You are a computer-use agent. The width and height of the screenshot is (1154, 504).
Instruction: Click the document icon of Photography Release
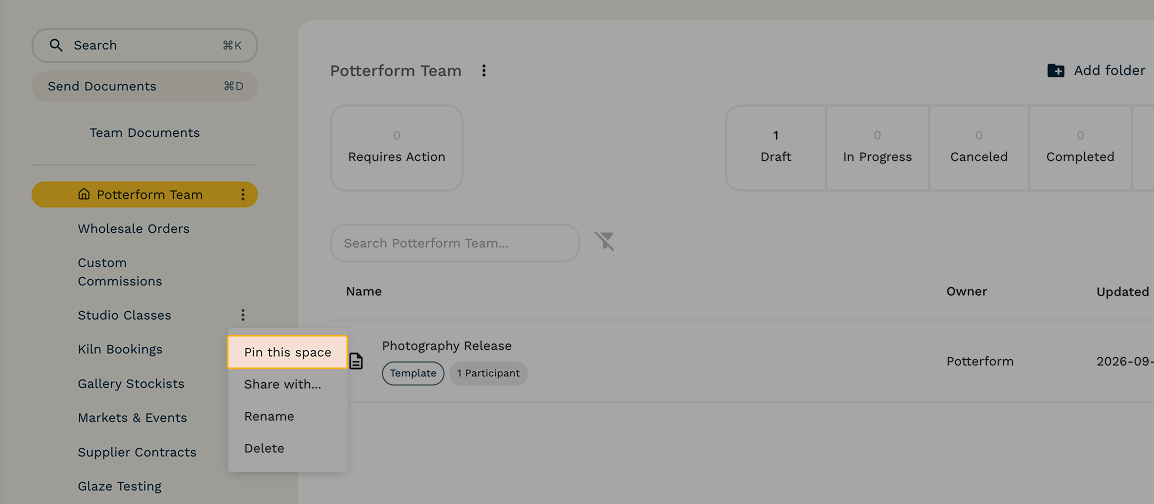pyautogui.click(x=356, y=361)
